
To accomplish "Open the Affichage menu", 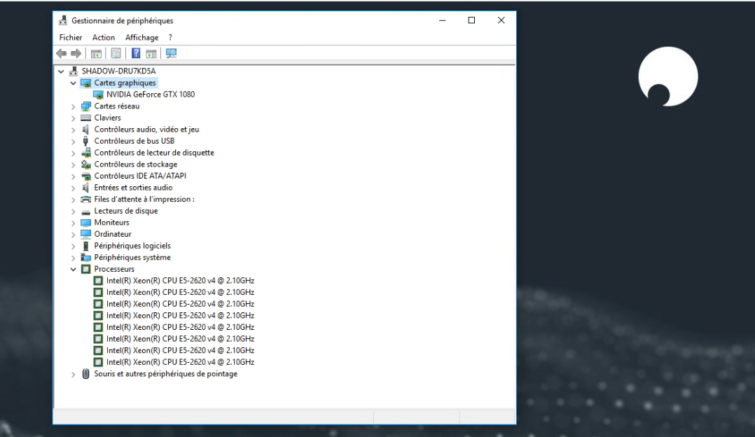I will coord(142,37).
